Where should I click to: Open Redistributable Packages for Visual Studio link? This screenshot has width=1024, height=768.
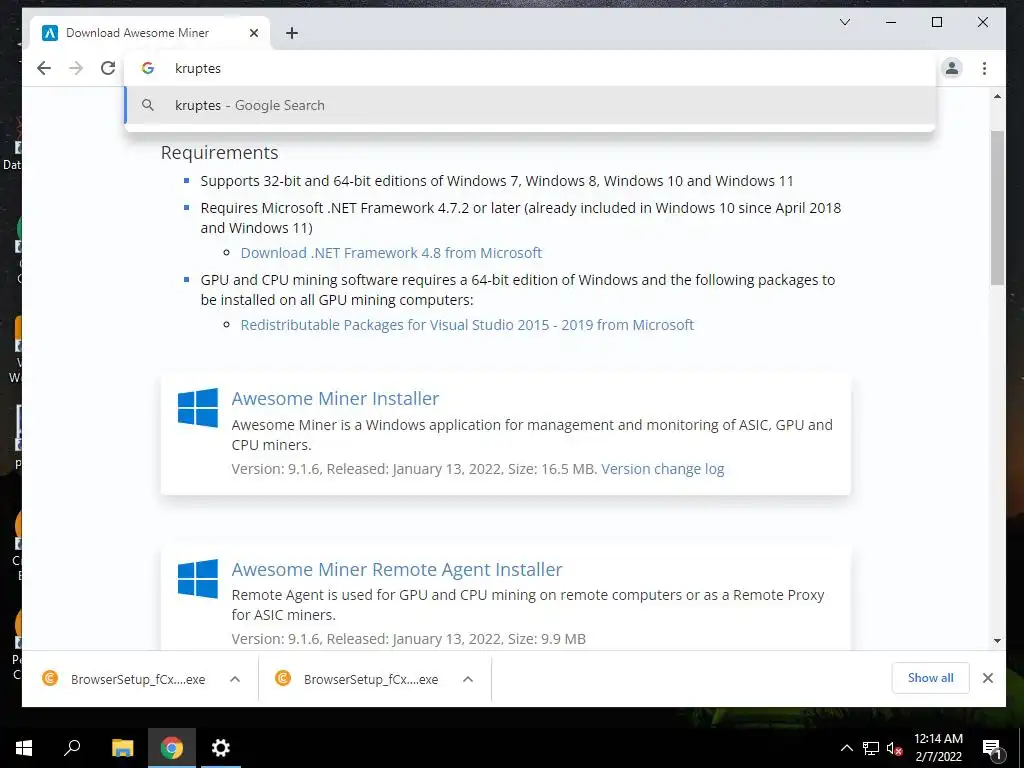[467, 325]
